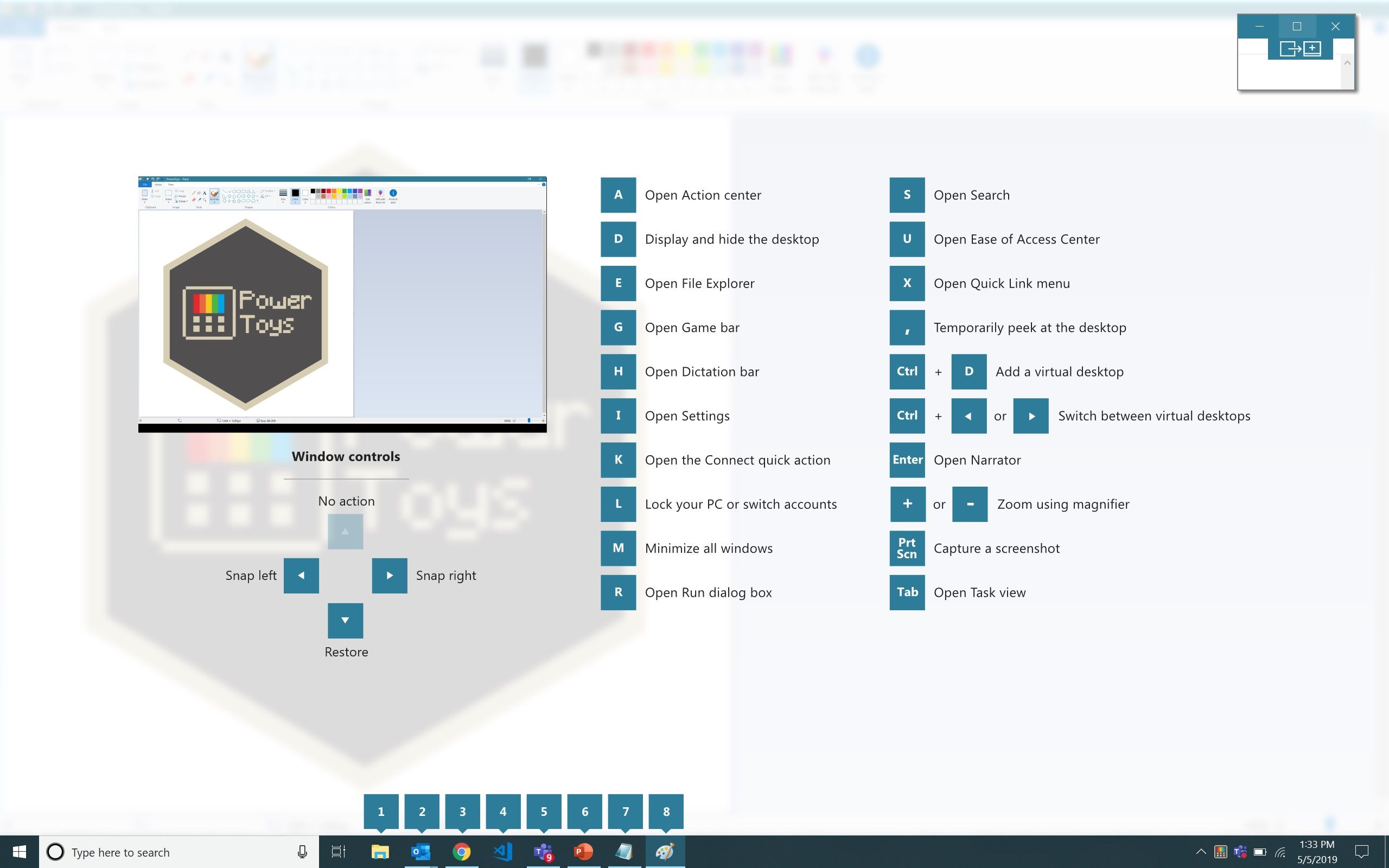Click the Snap left arrow in Window controls

coord(301,576)
